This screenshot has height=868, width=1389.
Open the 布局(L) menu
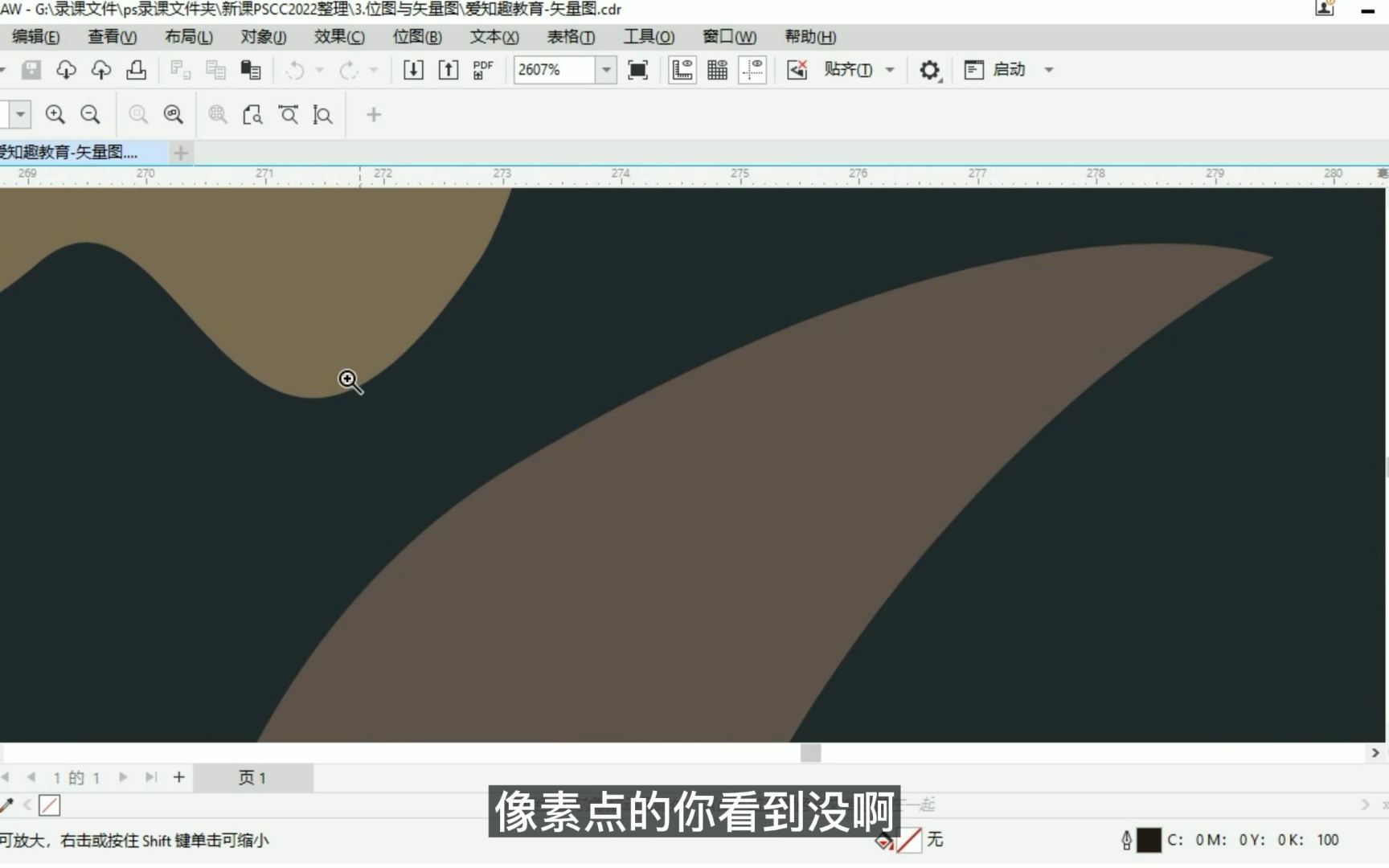click(188, 37)
